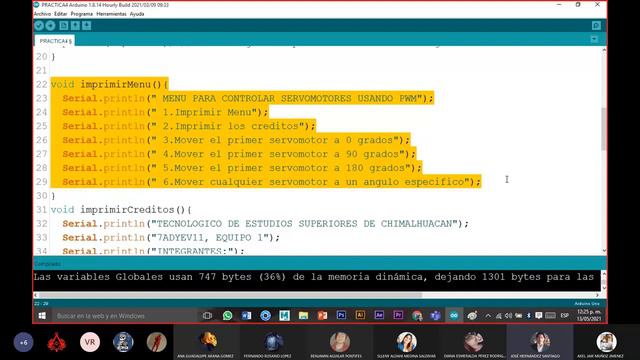Click the Bluetooth tray icon
640x360 pixels.
point(529,316)
